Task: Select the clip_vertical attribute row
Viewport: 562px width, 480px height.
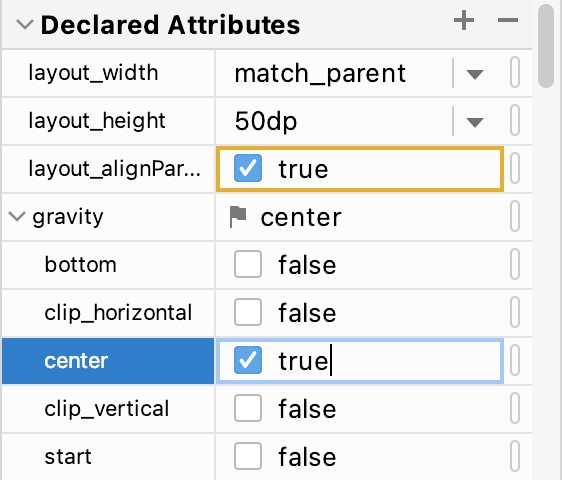Action: [267, 409]
